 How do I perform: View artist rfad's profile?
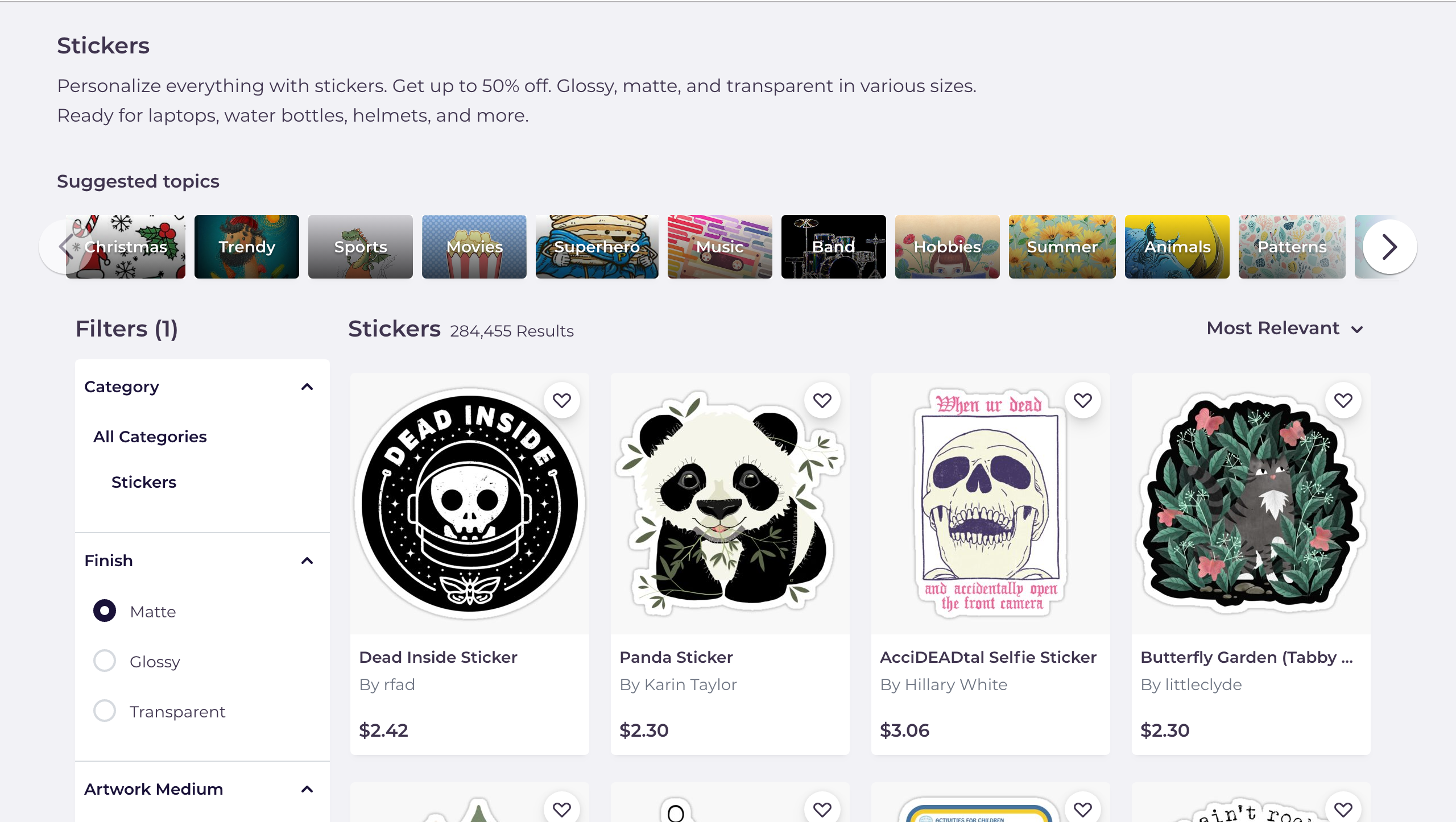[x=387, y=684]
